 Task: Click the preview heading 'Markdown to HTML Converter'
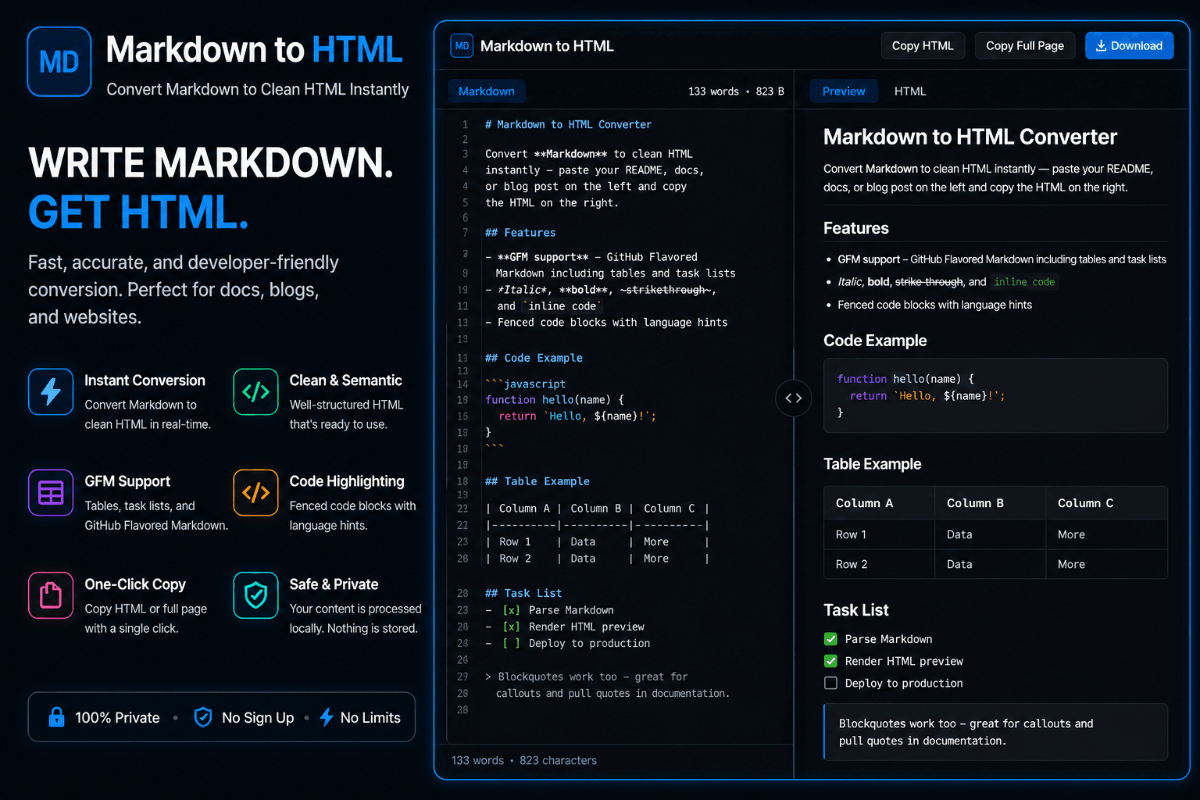(x=970, y=137)
